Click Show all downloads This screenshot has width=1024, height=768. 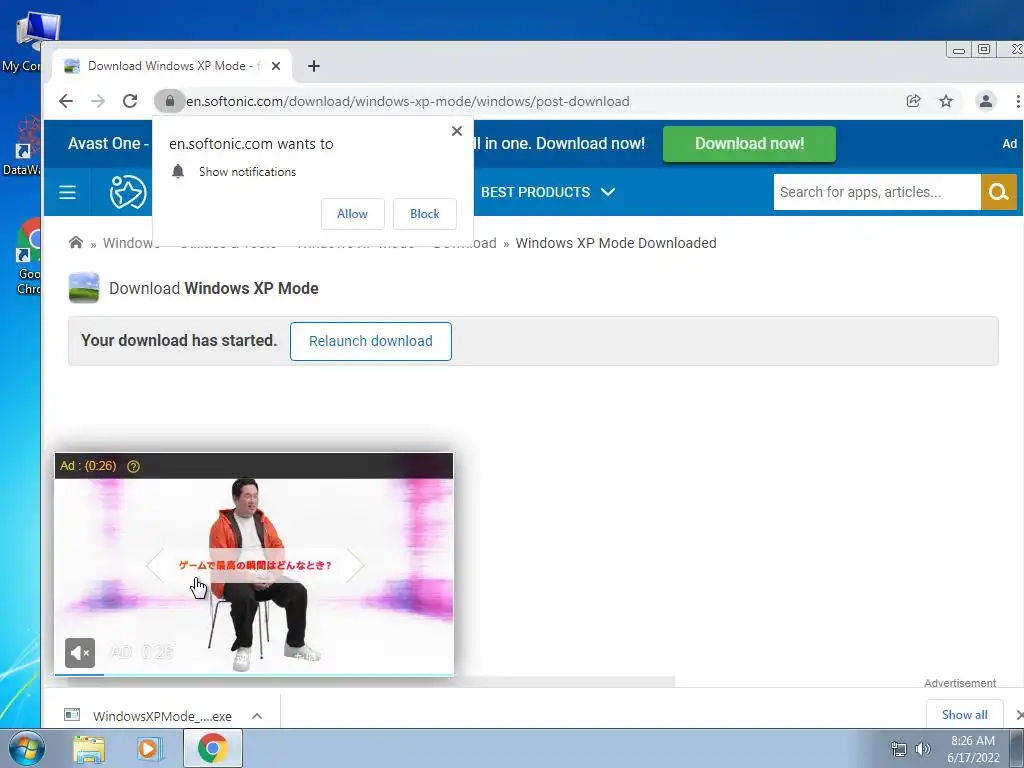tap(965, 714)
